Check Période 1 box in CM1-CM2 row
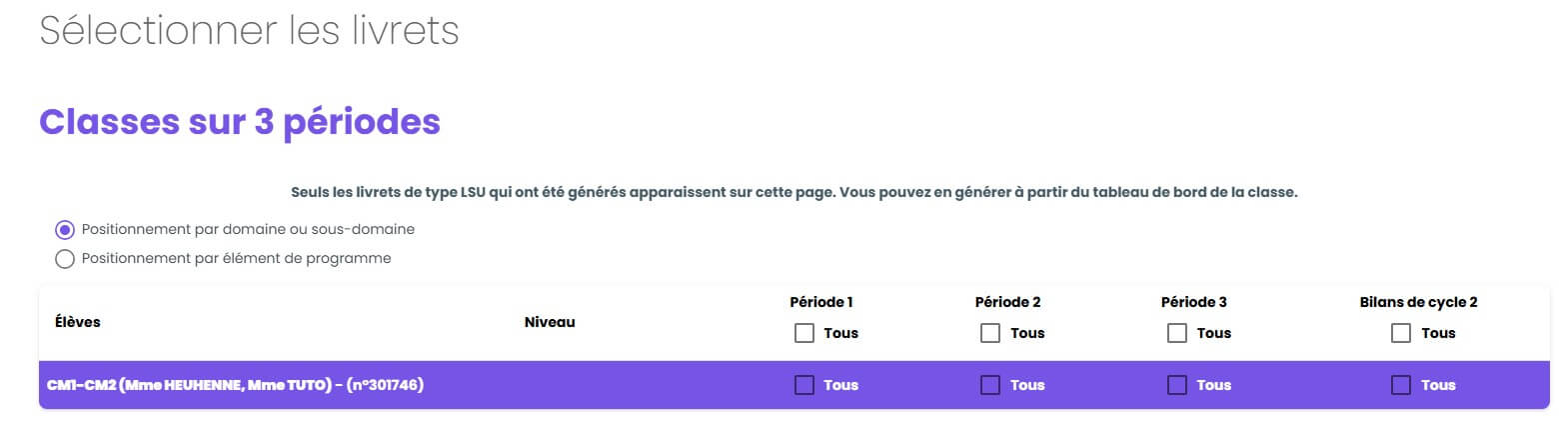Viewport: 1568px width, 429px height. tap(804, 385)
